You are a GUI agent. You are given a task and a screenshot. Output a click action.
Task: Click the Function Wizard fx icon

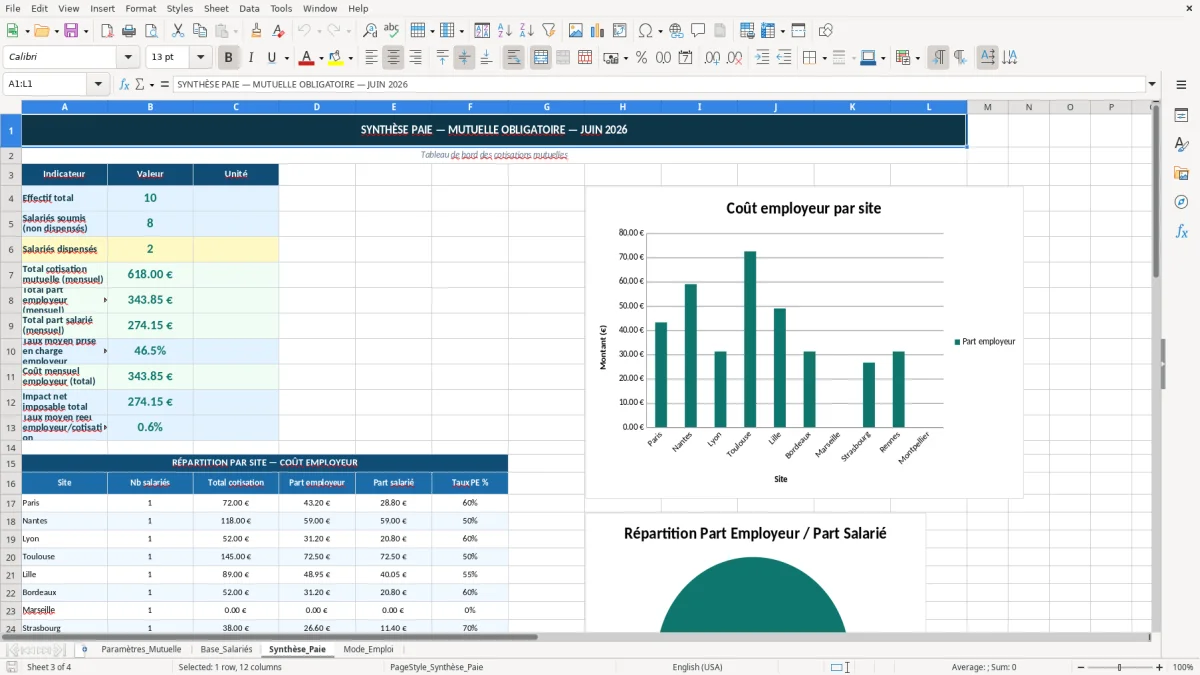pyautogui.click(x=125, y=84)
